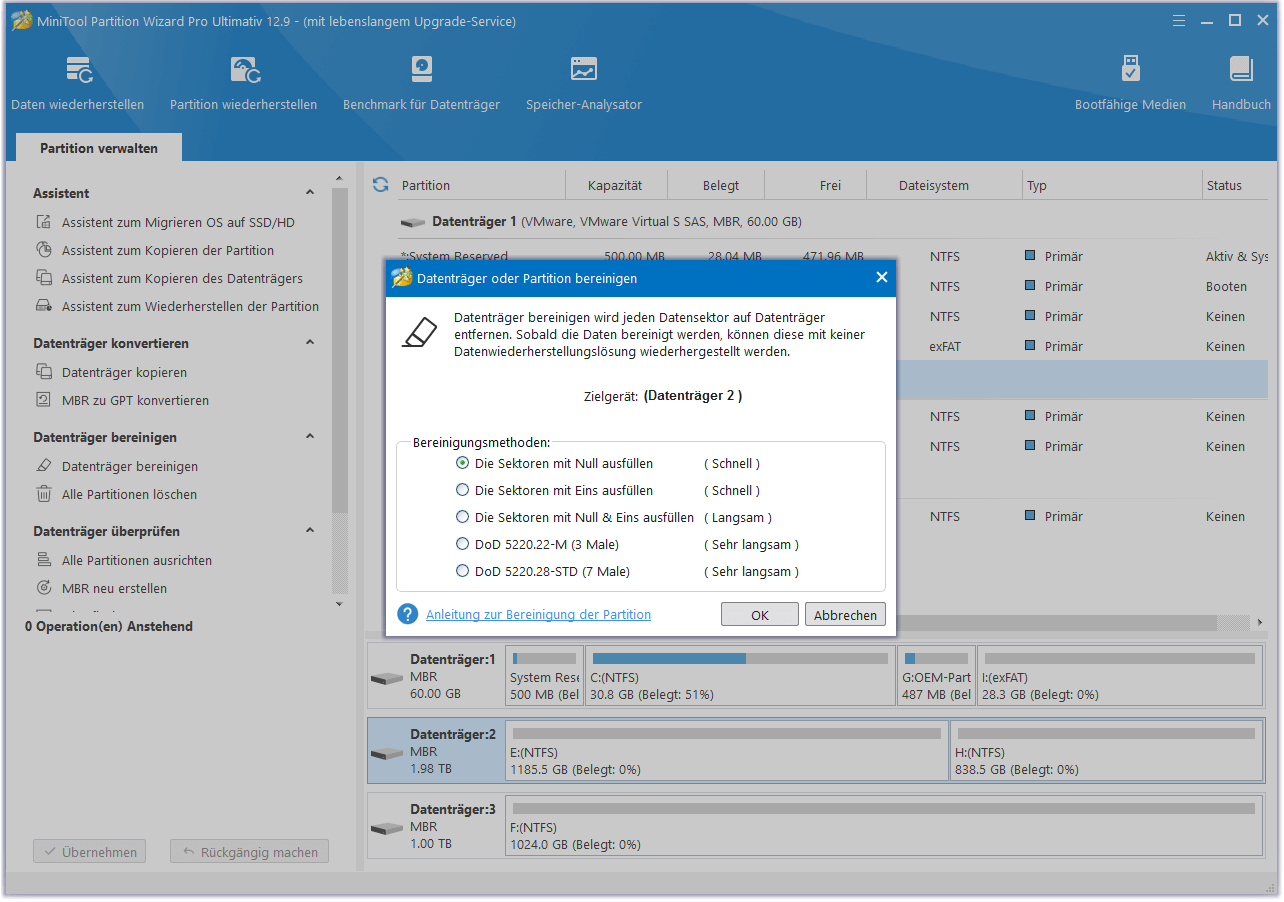This screenshot has height=902, width=1284.
Task: Open Partition wiederherstellen tool
Action: pos(243,84)
